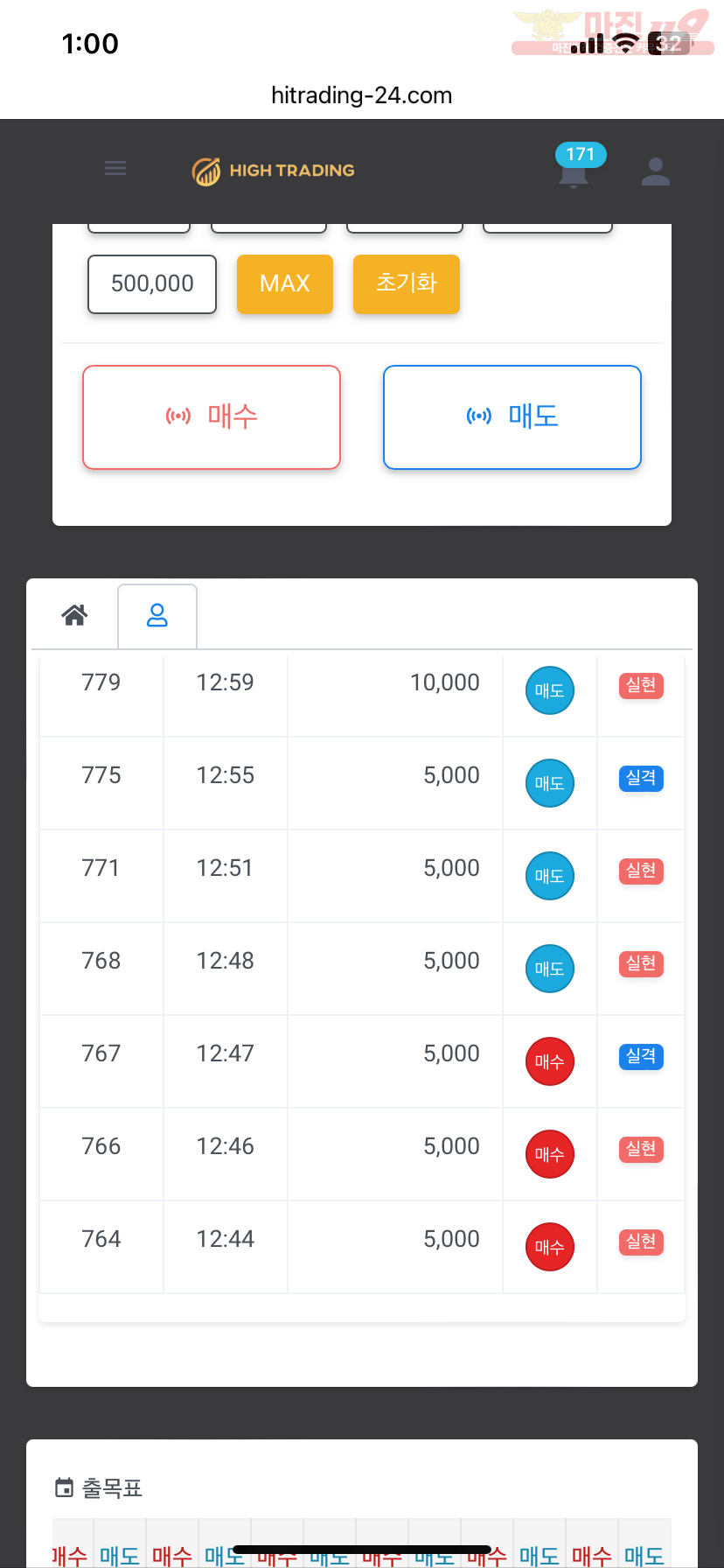
Task: Place a buy order with 매수
Action: (x=212, y=417)
